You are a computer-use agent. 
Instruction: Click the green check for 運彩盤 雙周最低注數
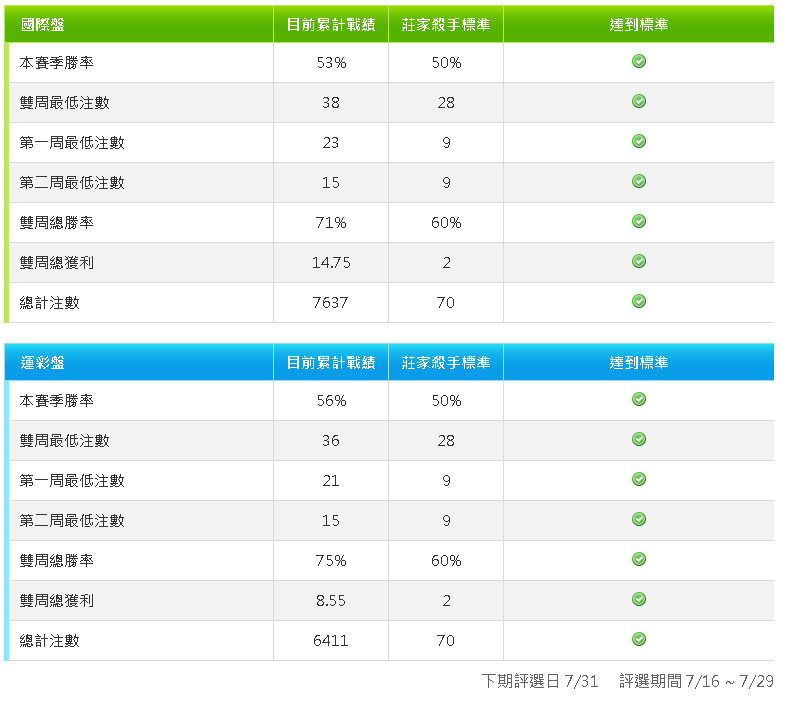(638, 440)
